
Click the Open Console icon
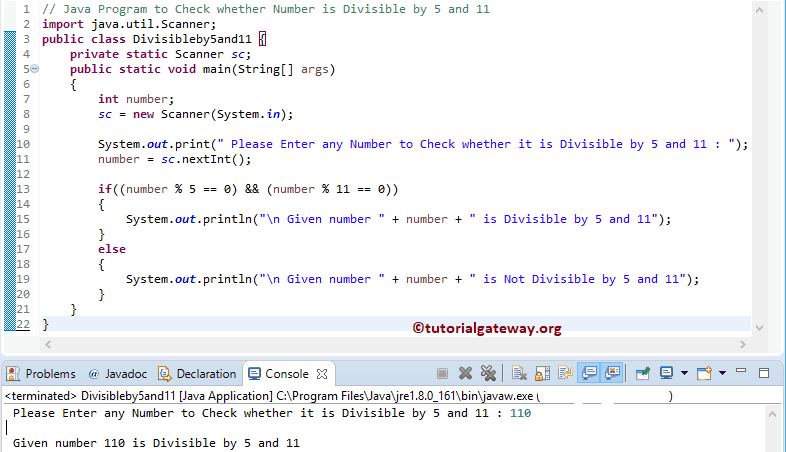[x=704, y=373]
